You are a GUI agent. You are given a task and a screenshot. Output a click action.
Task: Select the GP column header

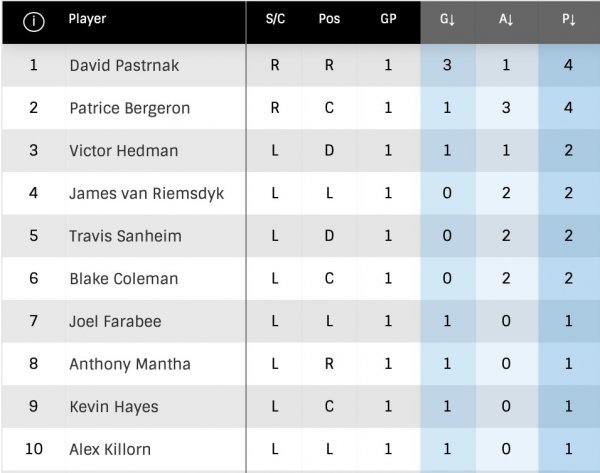(389, 20)
